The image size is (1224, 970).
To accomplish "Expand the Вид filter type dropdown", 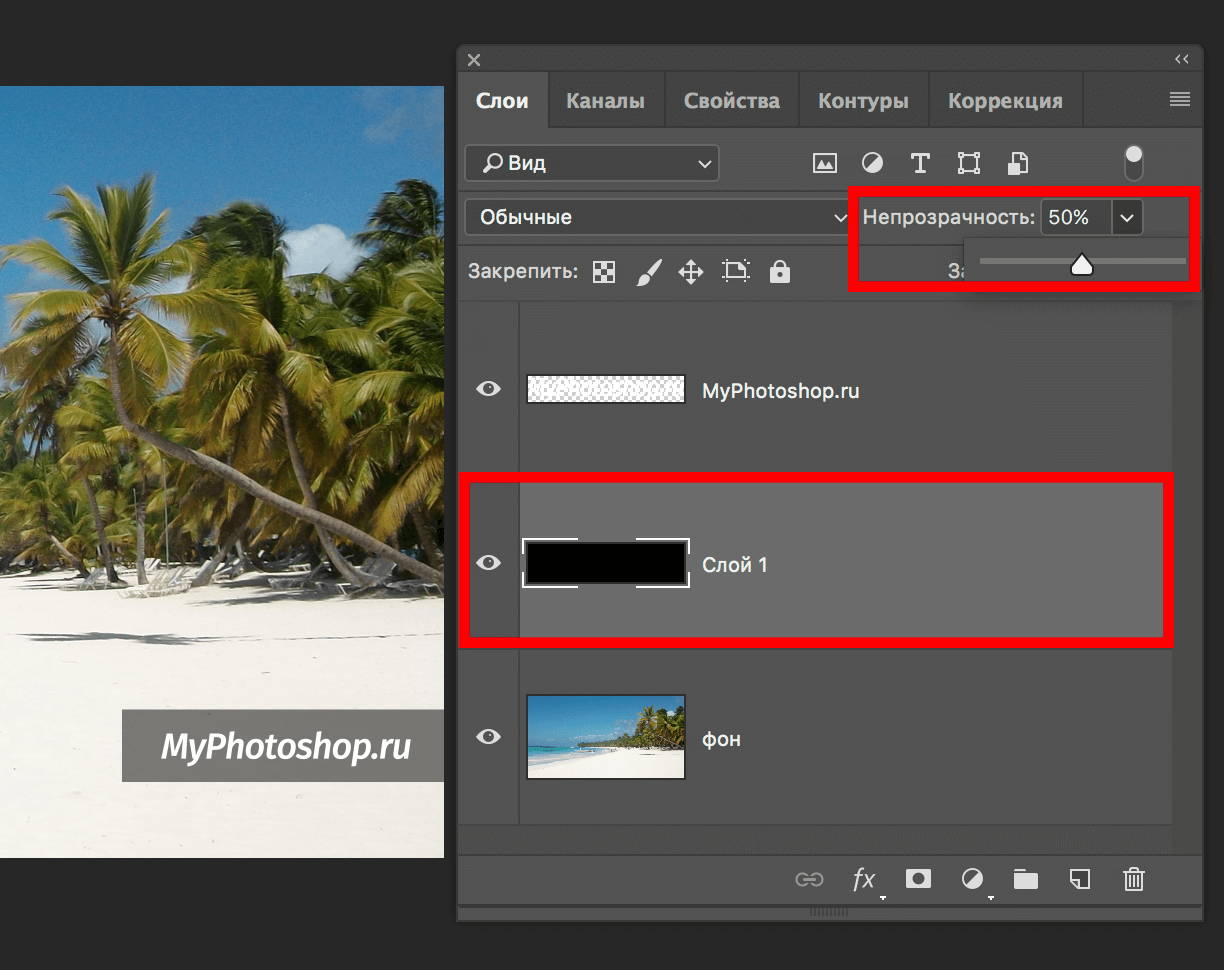I will coord(592,163).
